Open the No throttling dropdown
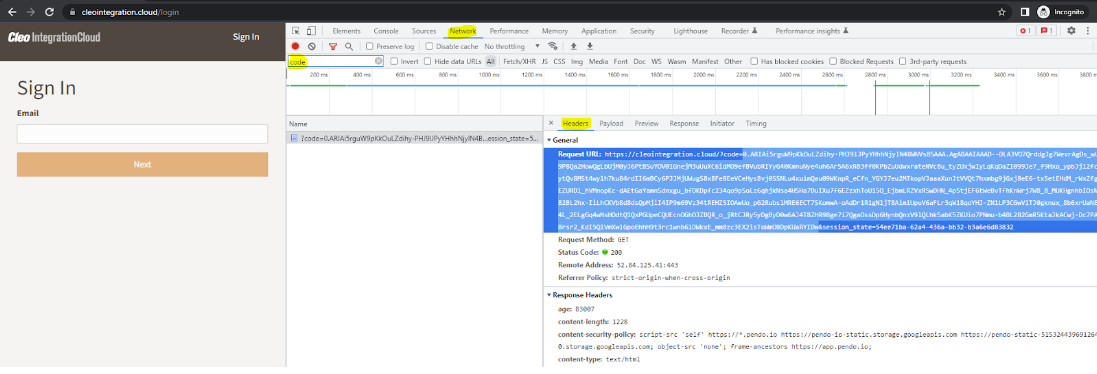The height and width of the screenshot is (374, 1097). pyautogui.click(x=512, y=46)
